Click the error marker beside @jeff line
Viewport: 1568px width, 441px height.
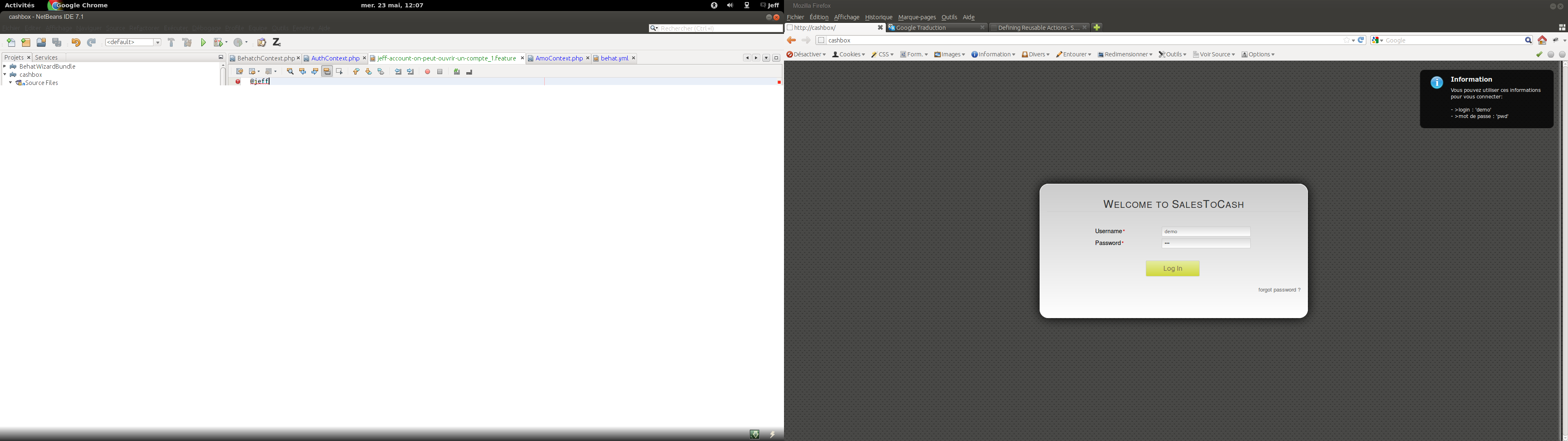[238, 82]
